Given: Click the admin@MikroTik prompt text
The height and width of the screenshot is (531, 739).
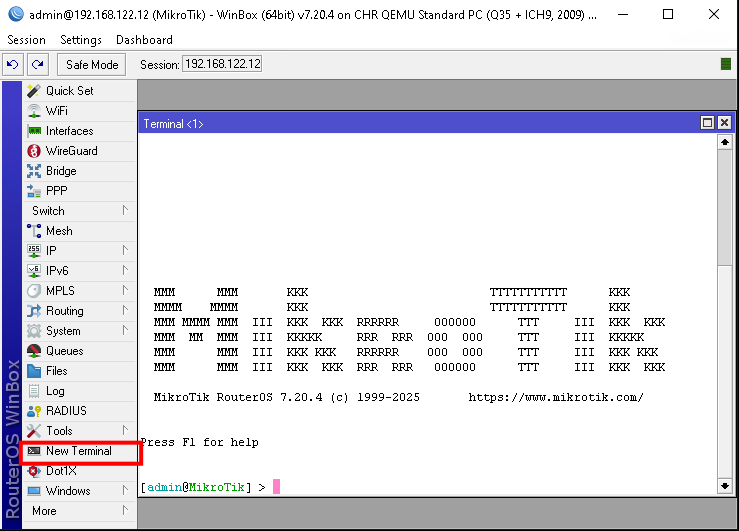Looking at the screenshot, I should (x=196, y=487).
